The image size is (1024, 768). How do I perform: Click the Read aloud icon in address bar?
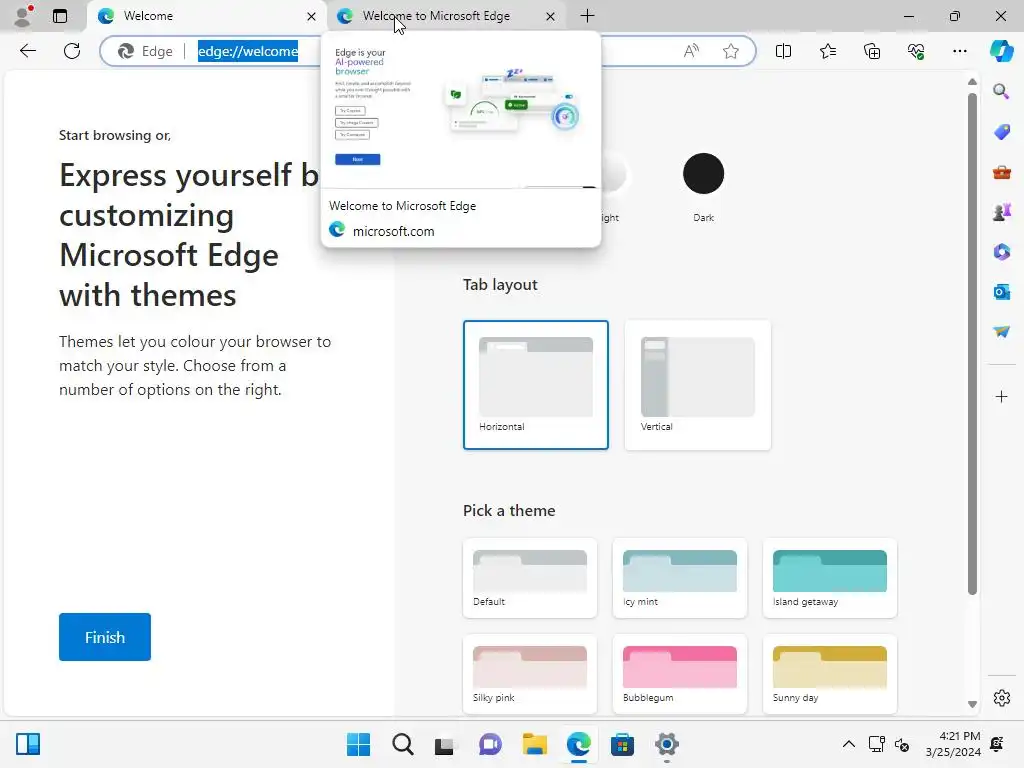click(691, 51)
